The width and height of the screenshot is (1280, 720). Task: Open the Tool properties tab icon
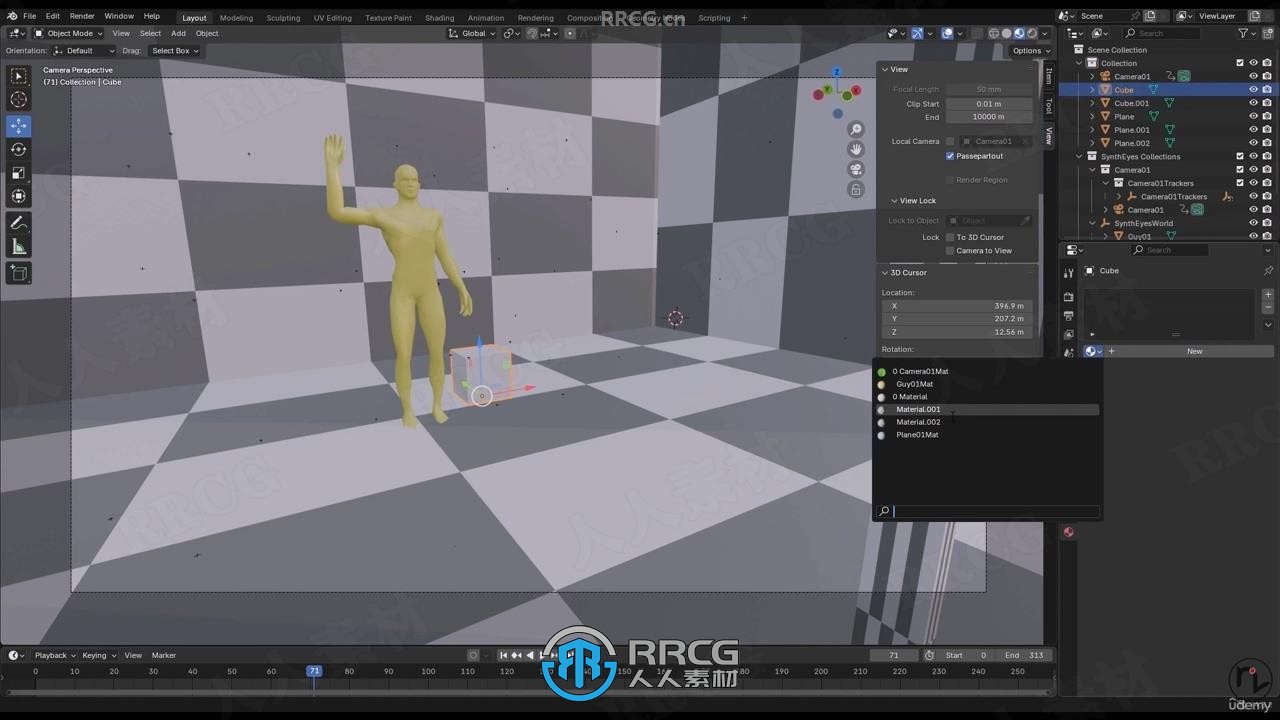point(1068,273)
